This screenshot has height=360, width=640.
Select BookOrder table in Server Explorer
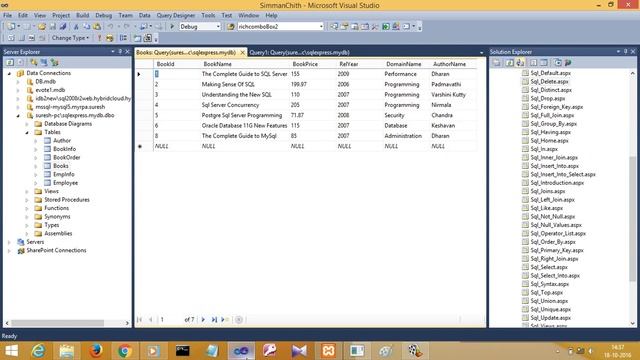coord(67,158)
